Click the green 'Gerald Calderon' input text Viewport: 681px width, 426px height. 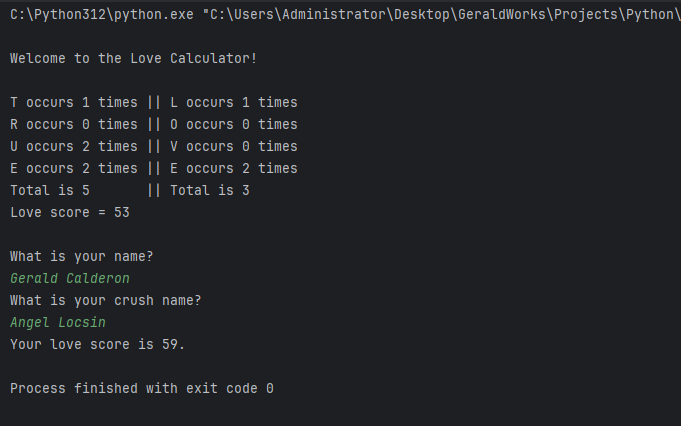(x=70, y=278)
